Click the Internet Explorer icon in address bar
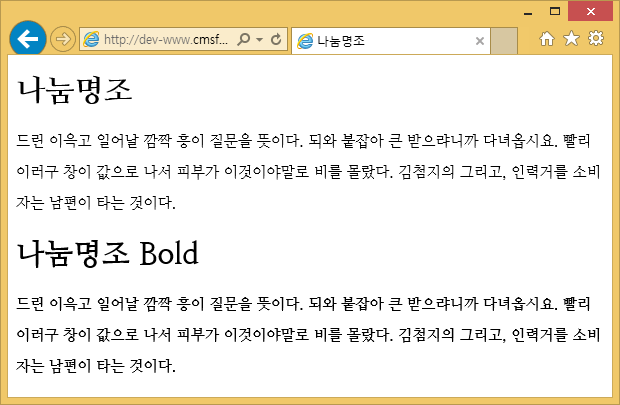The image size is (620, 405). pos(91,39)
